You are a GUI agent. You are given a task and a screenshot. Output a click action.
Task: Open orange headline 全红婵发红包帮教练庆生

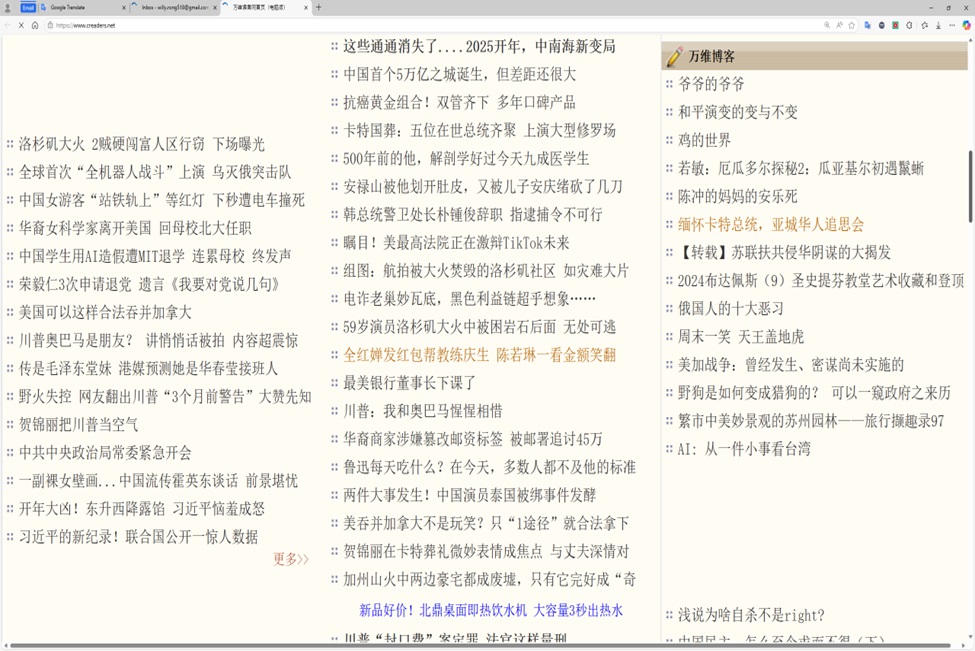pyautogui.click(x=479, y=355)
